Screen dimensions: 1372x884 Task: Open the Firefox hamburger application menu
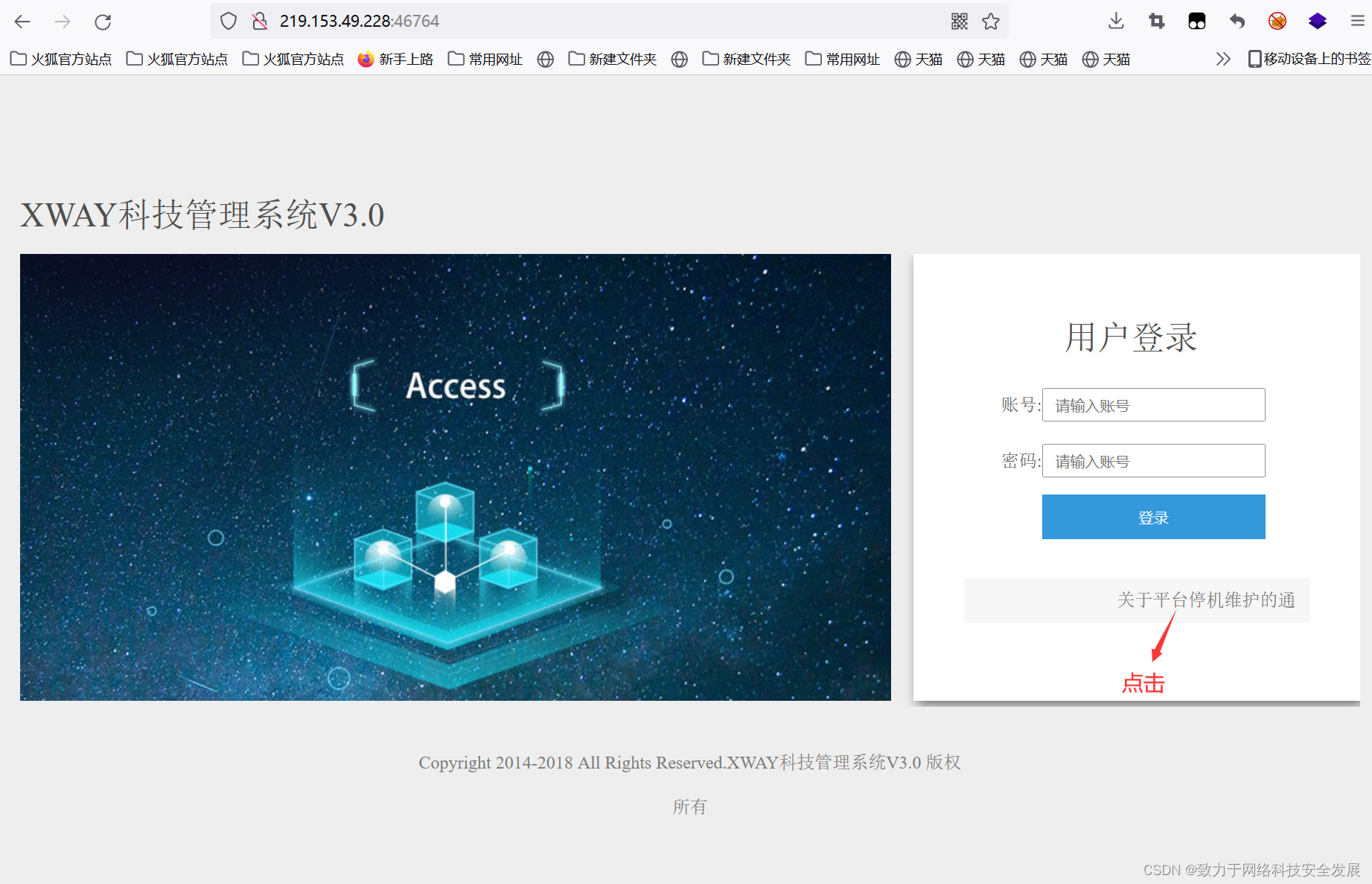click(1357, 21)
